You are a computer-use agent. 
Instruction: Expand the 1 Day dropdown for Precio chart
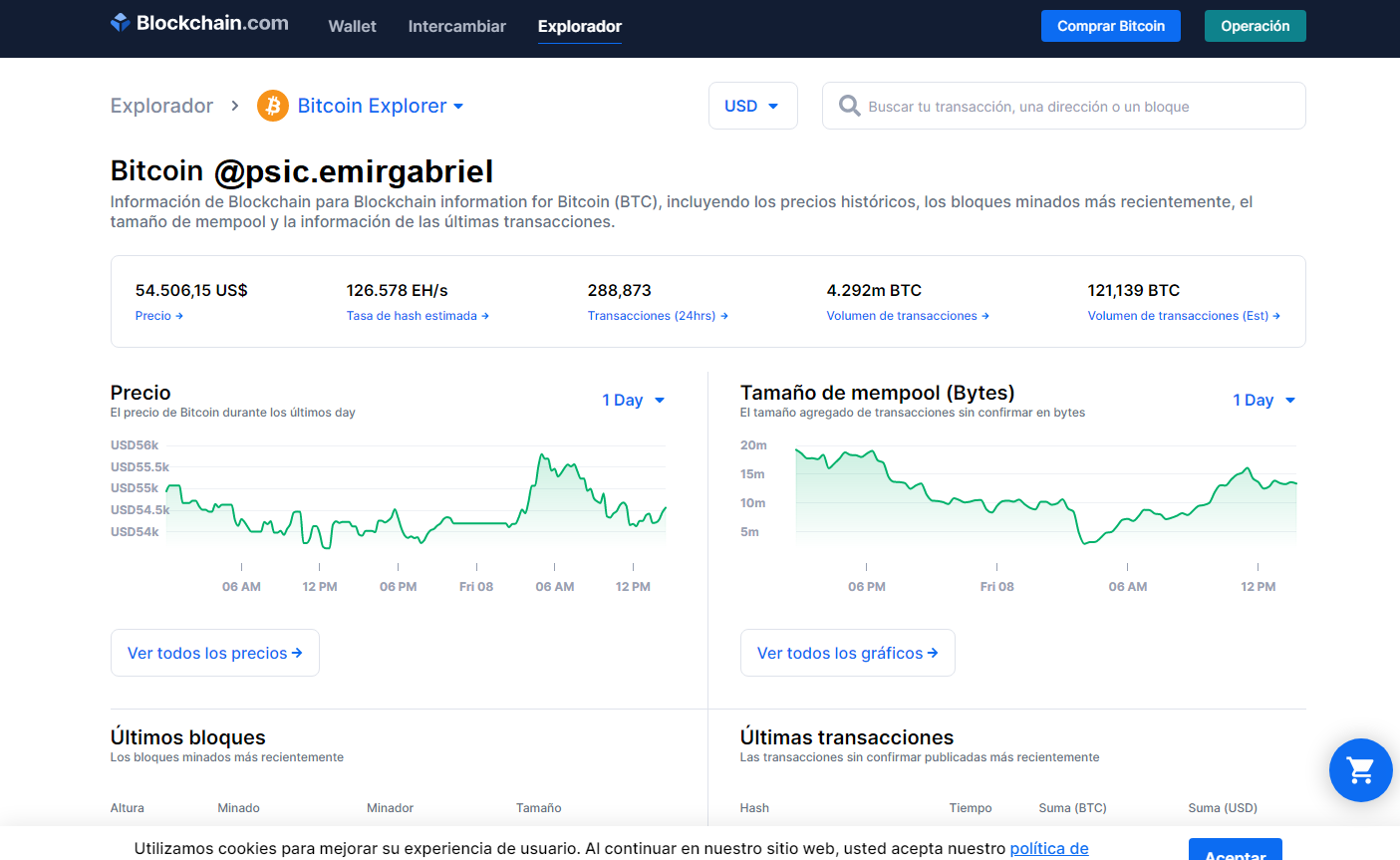click(x=634, y=400)
